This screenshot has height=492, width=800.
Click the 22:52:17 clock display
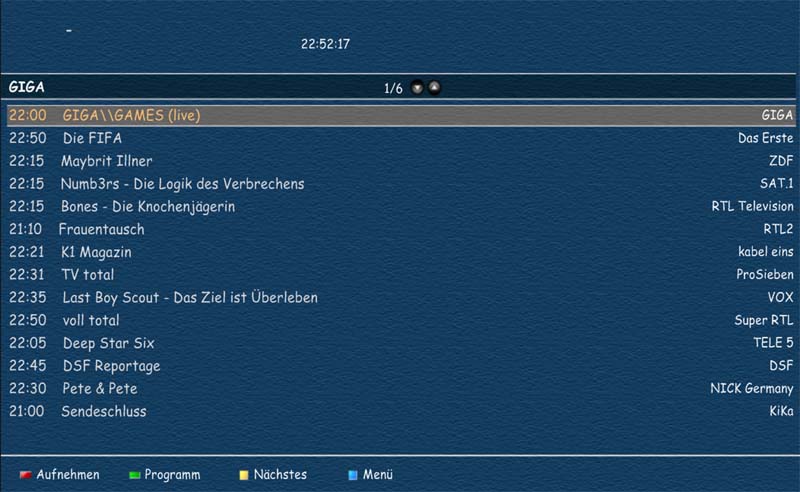(x=326, y=44)
